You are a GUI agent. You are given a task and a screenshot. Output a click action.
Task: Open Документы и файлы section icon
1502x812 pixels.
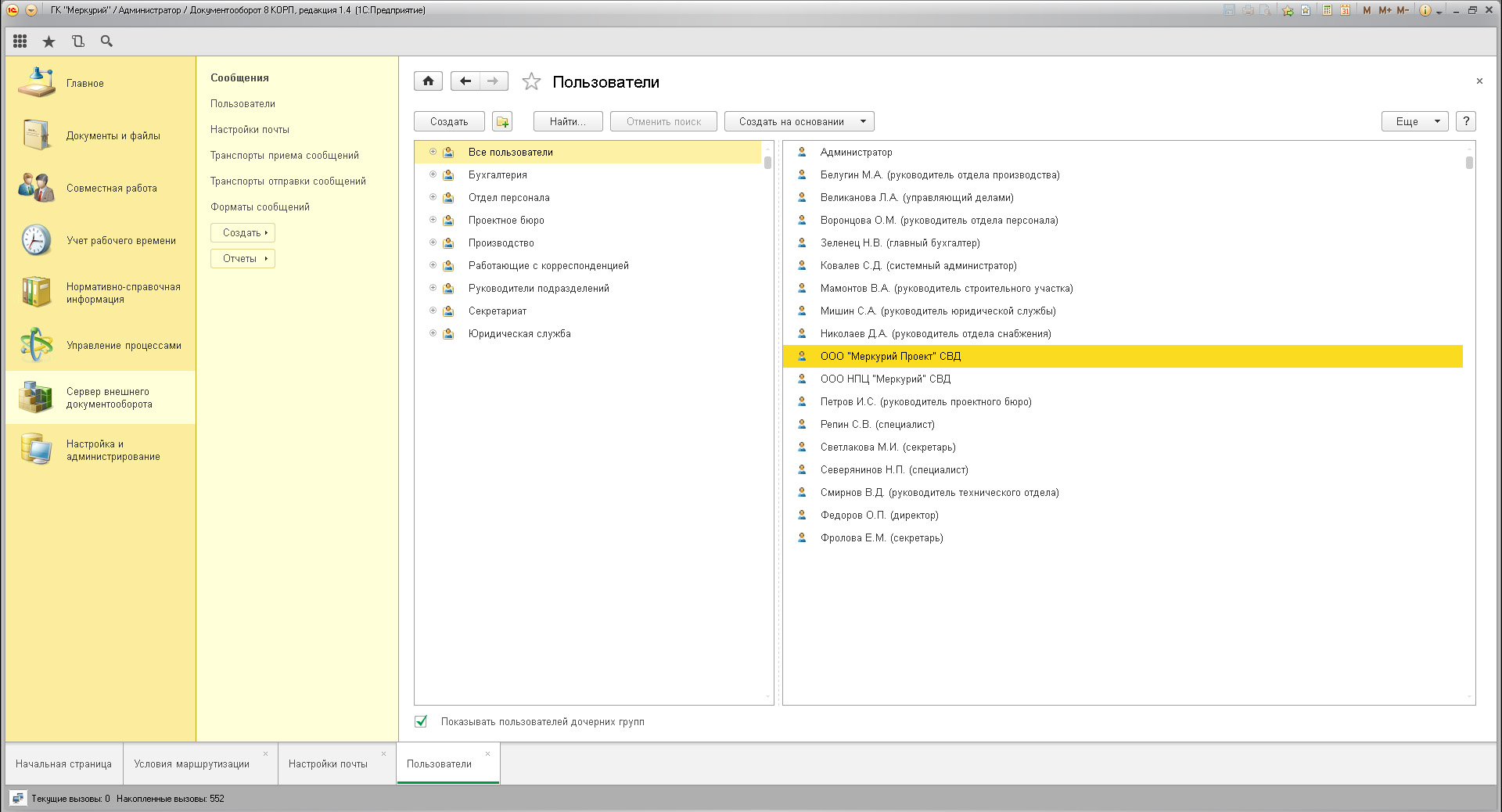click(x=36, y=135)
